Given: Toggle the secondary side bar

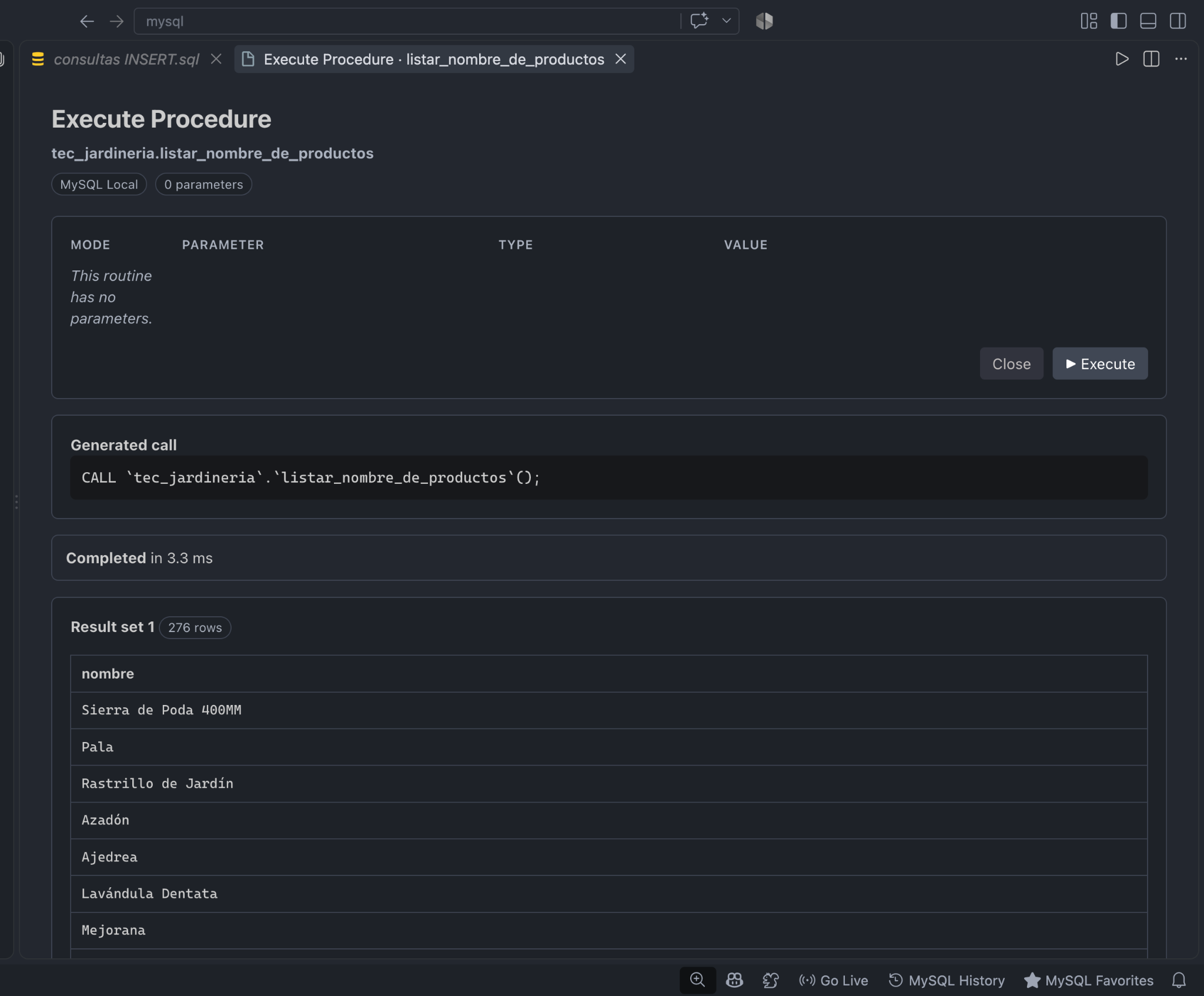Looking at the screenshot, I should pyautogui.click(x=1178, y=21).
